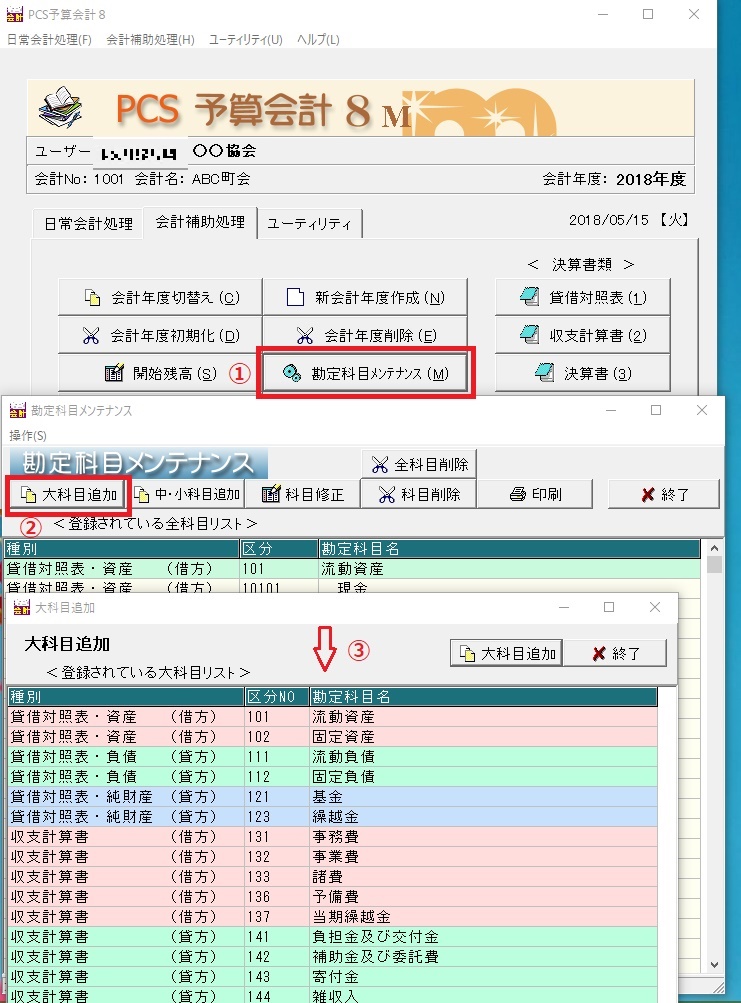741x1003 pixels.
Task: Open ヘルプ(L) menu
Action: pyautogui.click(x=318, y=40)
